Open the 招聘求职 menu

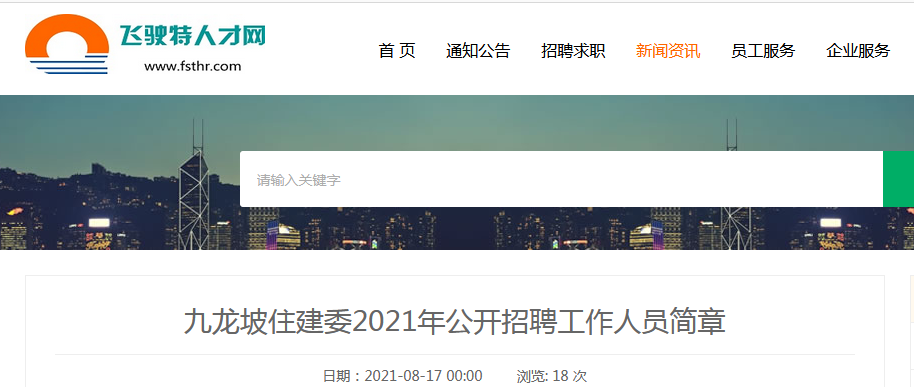click(573, 51)
